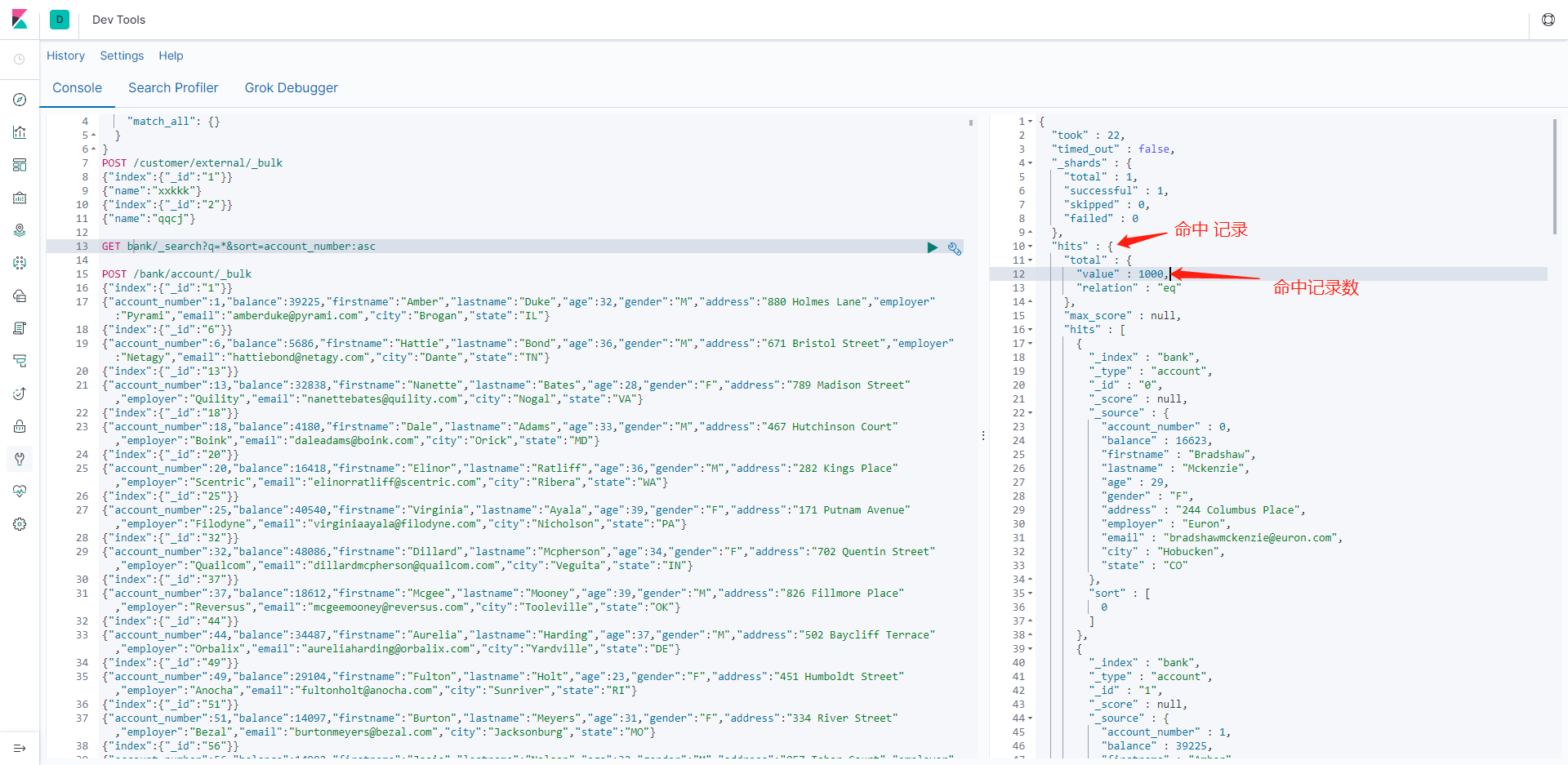Click the account_number 1 Amber Duke request line
This screenshot has width=1568, height=765.
(519, 309)
